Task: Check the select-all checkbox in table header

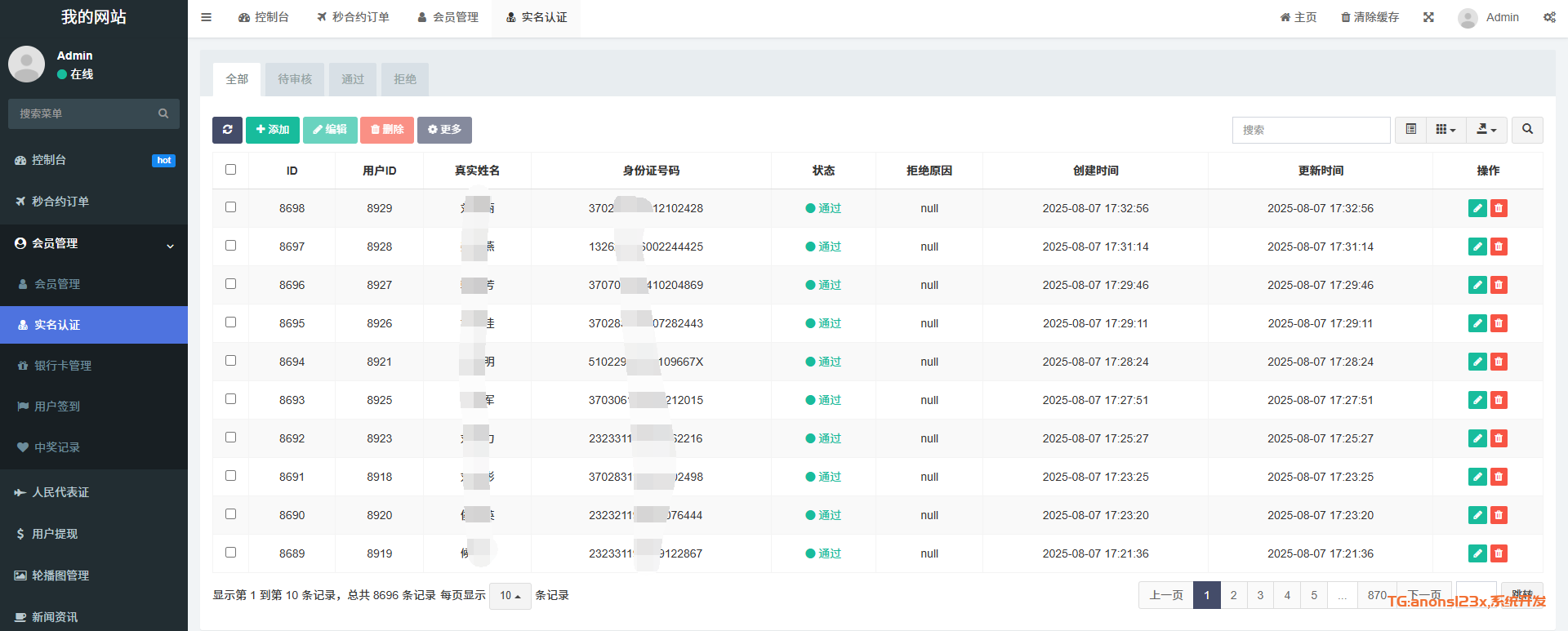Action: coord(230,170)
